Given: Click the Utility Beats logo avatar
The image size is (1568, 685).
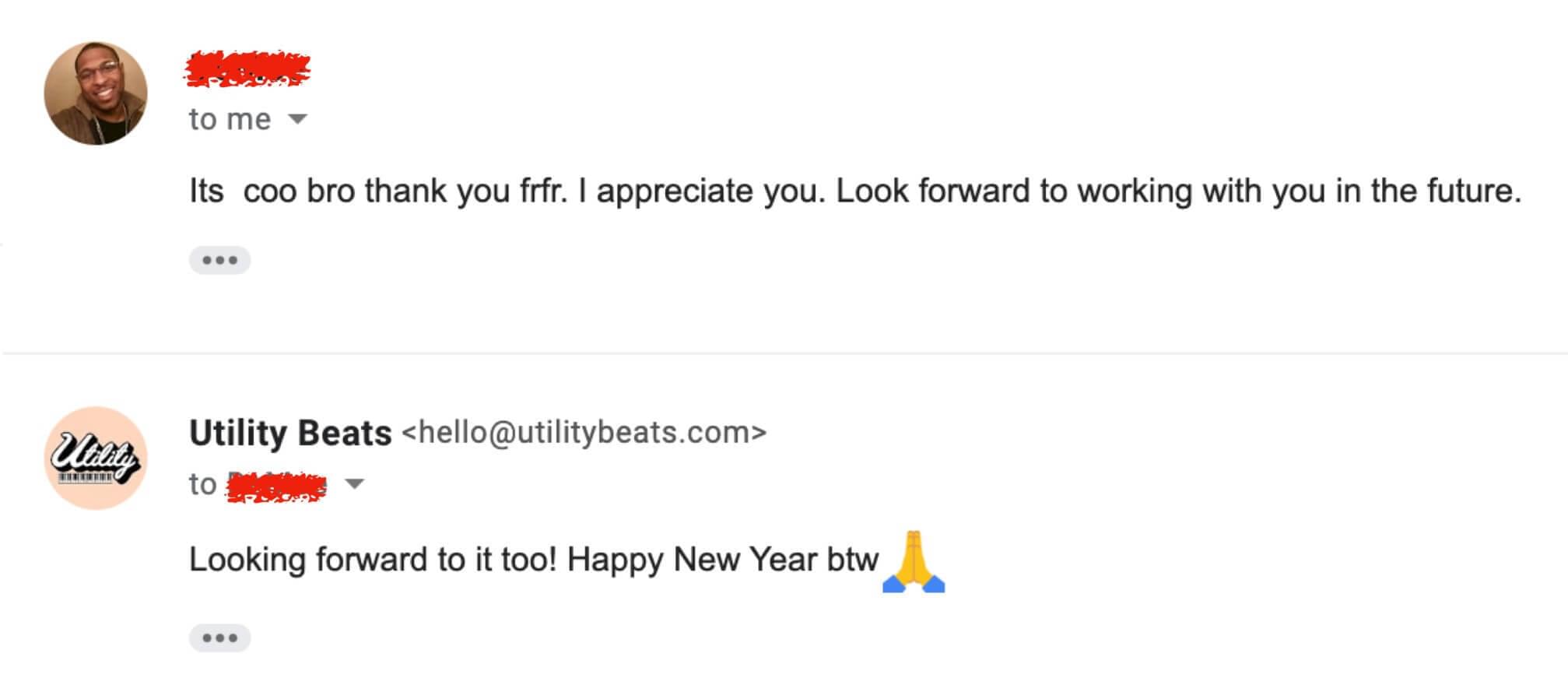Looking at the screenshot, I should coord(96,458).
